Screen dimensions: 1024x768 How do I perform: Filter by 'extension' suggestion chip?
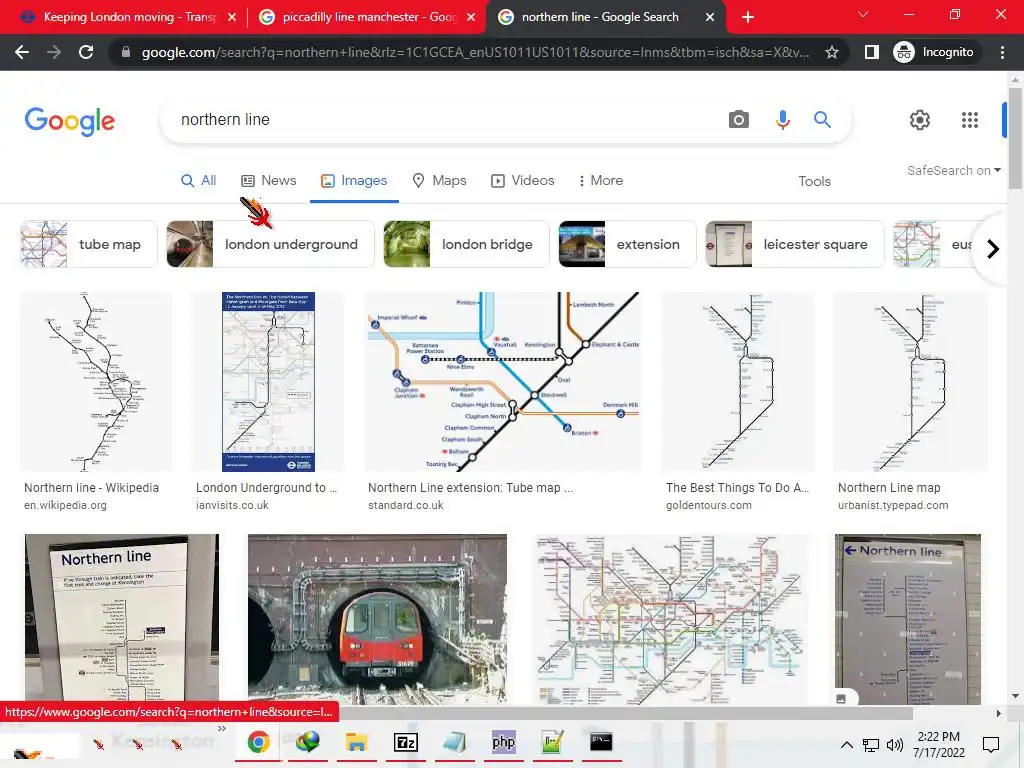628,244
